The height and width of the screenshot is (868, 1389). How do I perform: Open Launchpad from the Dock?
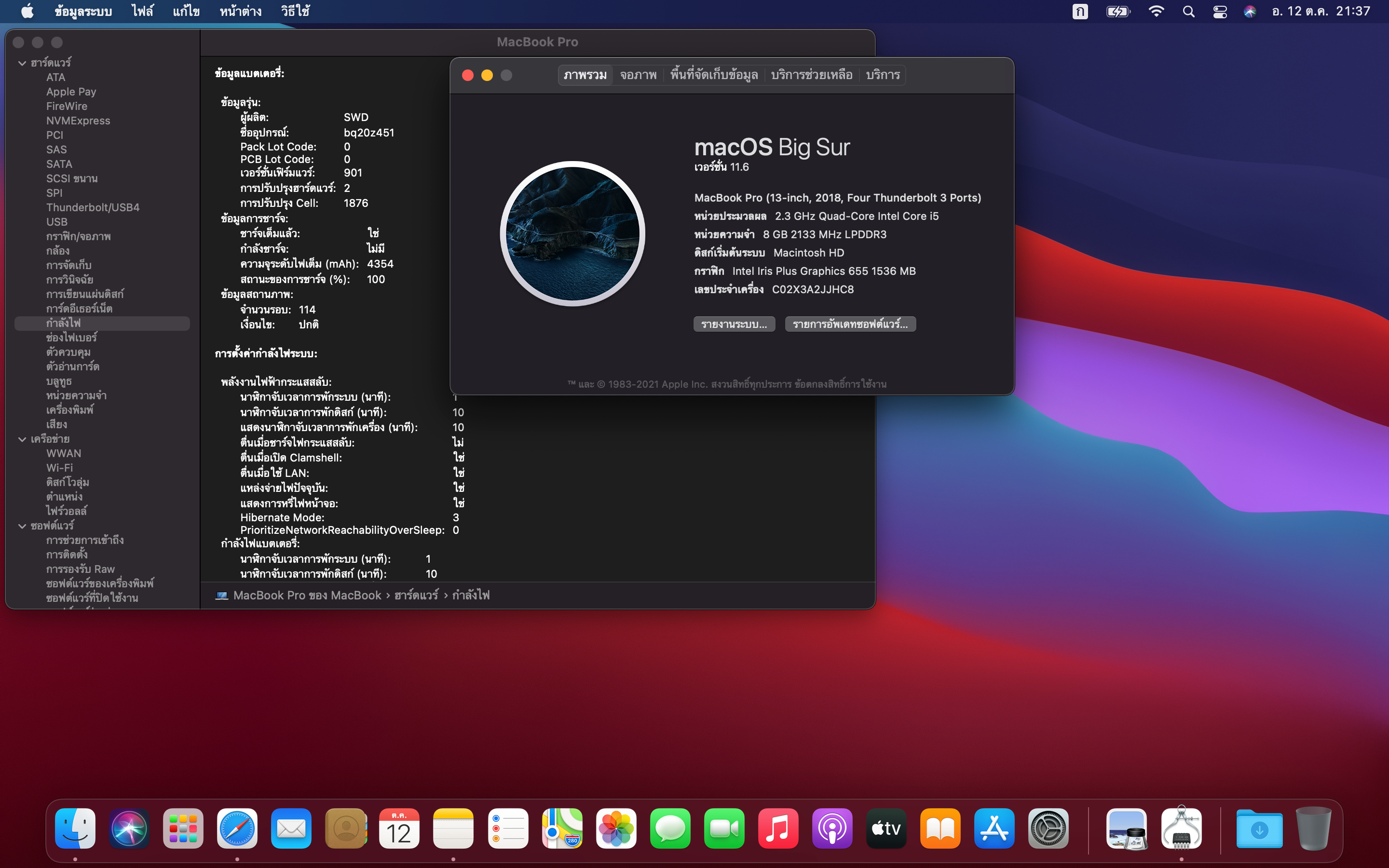pyautogui.click(x=183, y=828)
